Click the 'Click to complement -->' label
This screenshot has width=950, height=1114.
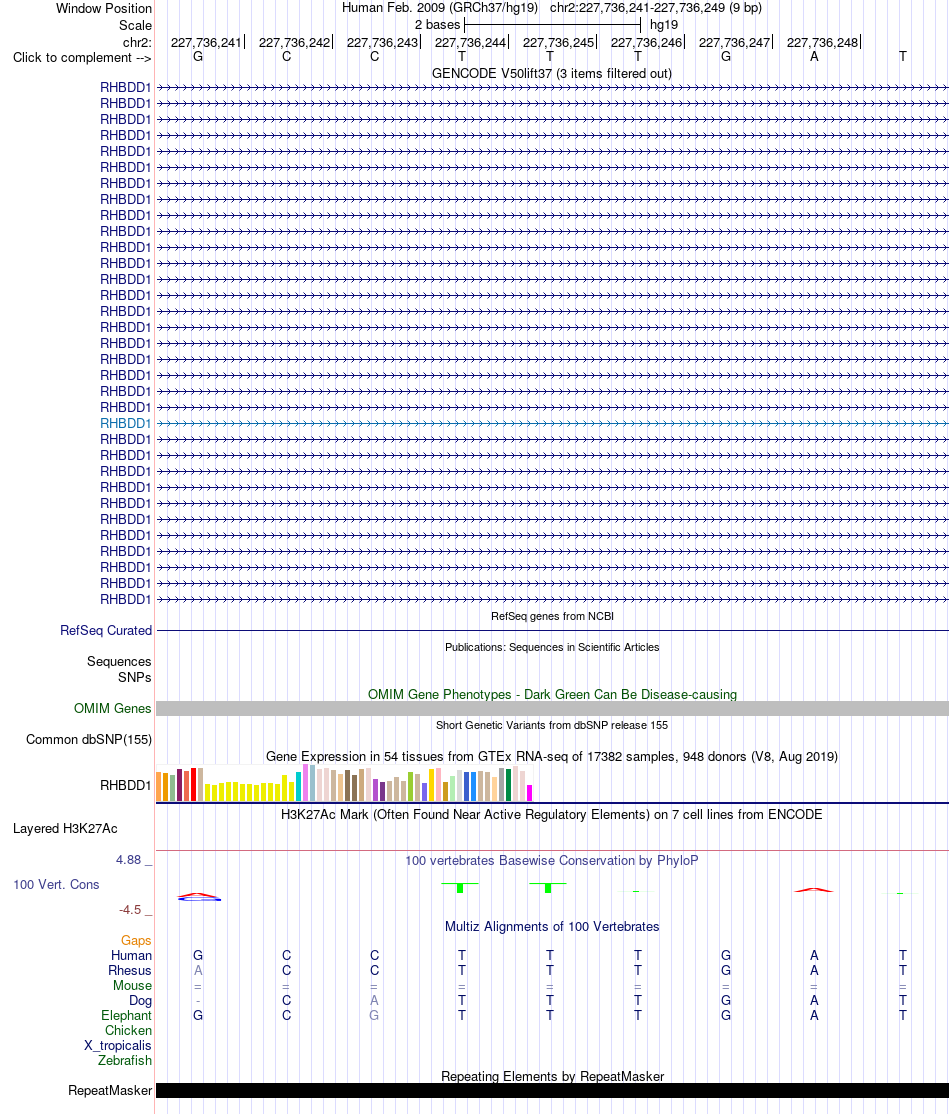pos(82,58)
